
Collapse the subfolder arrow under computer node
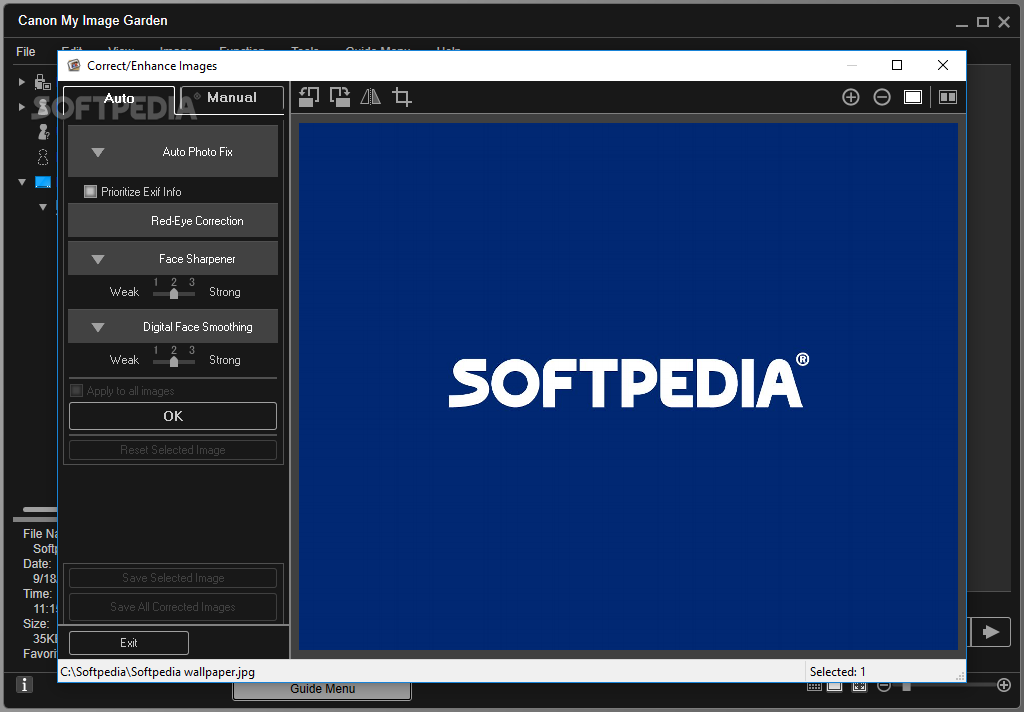tap(42, 207)
